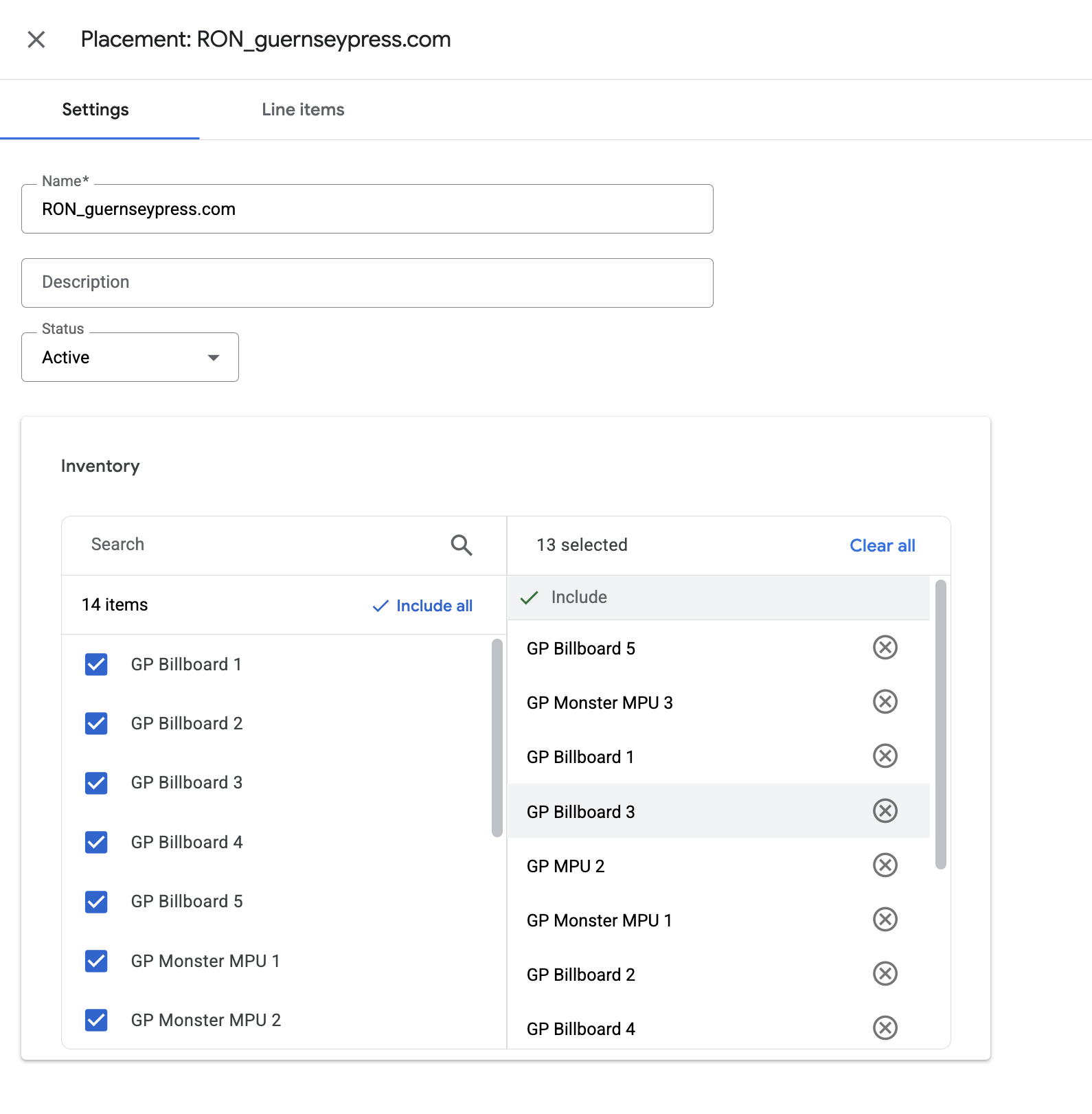
Task: Click the Clear all link
Action: pos(883,545)
